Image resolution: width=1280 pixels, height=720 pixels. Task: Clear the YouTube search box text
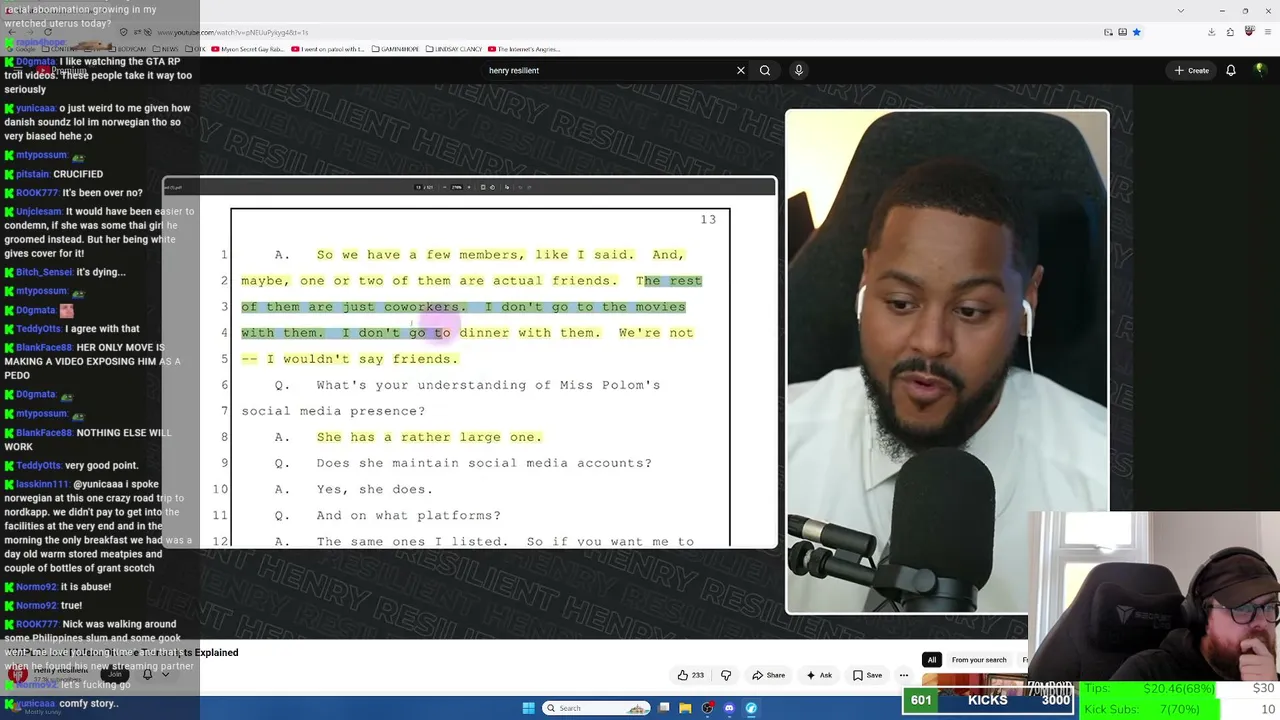pyautogui.click(x=741, y=70)
